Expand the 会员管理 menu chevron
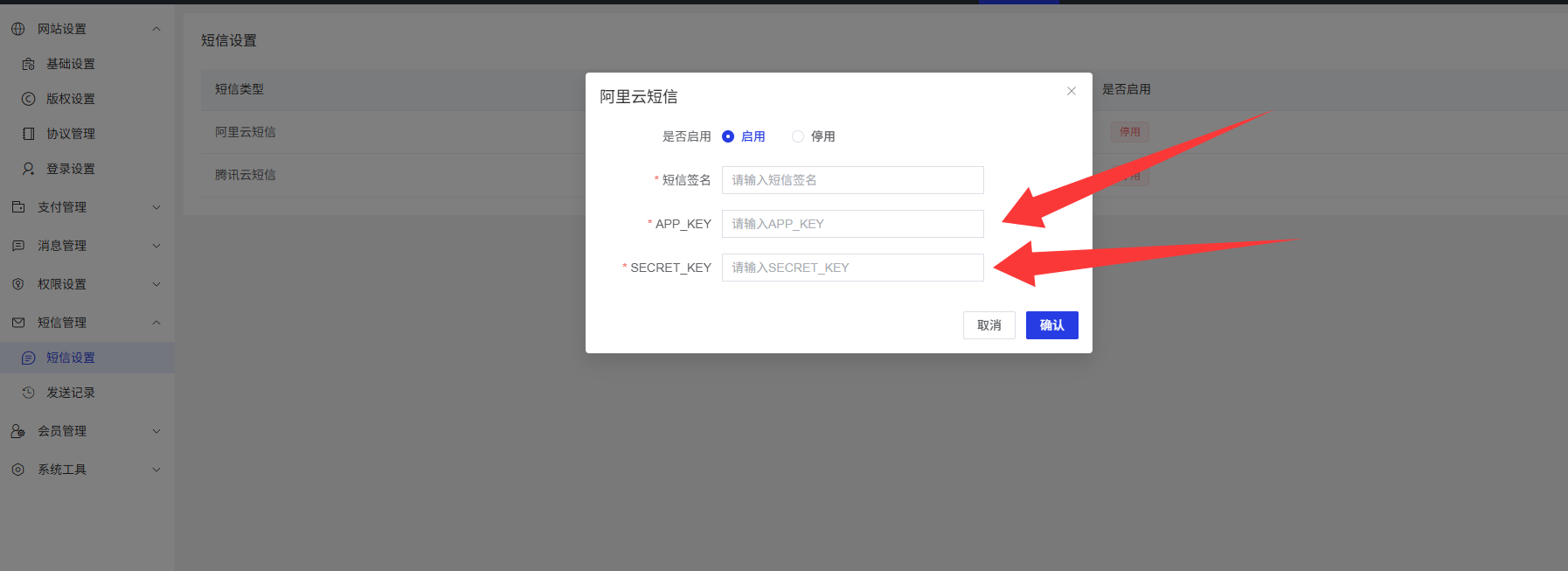The width and height of the screenshot is (1568, 571). (x=156, y=431)
